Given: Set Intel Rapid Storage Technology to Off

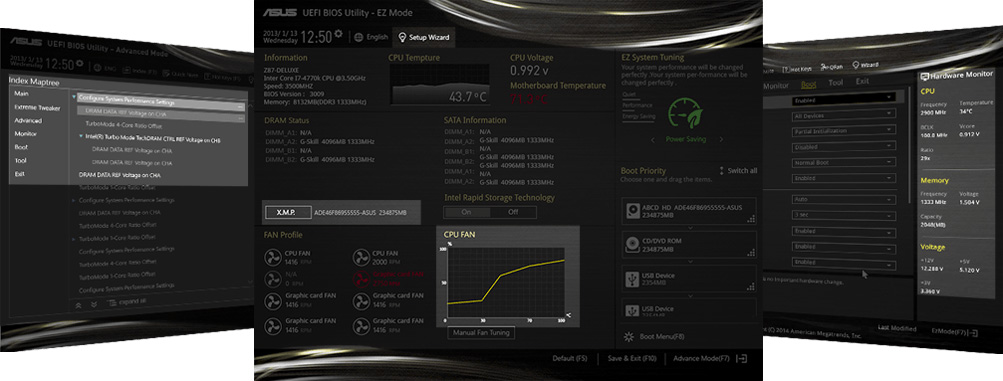Looking at the screenshot, I should (x=513, y=212).
